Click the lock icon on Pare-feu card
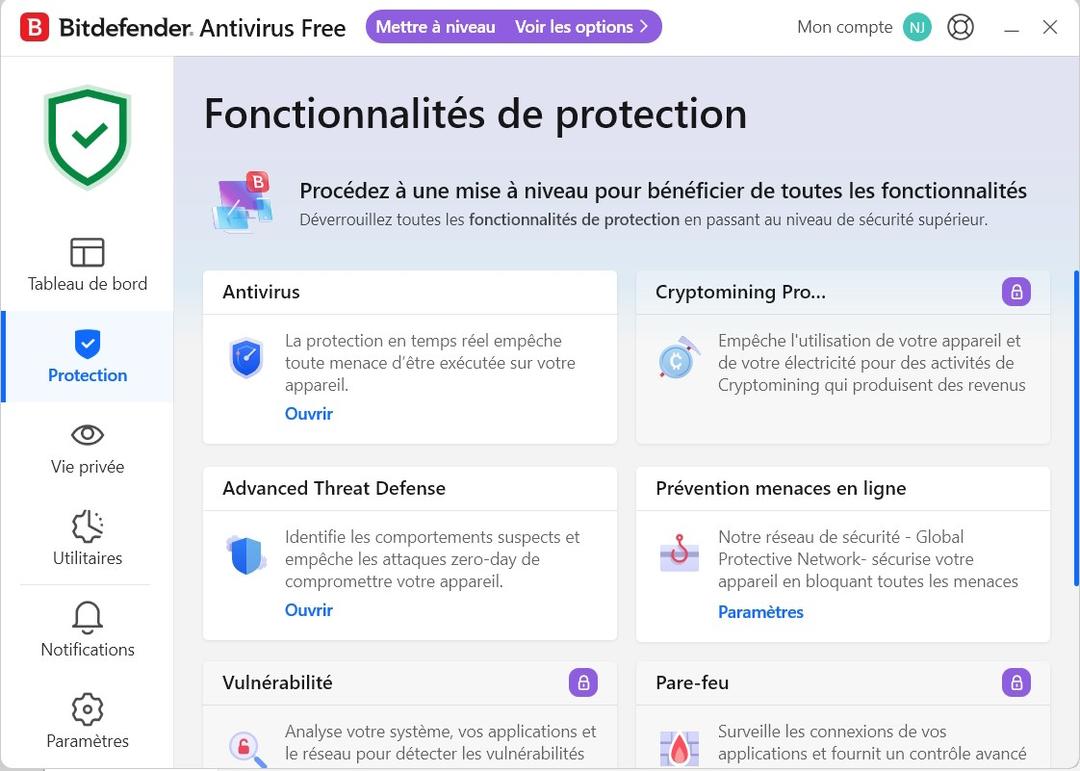 (x=1016, y=683)
